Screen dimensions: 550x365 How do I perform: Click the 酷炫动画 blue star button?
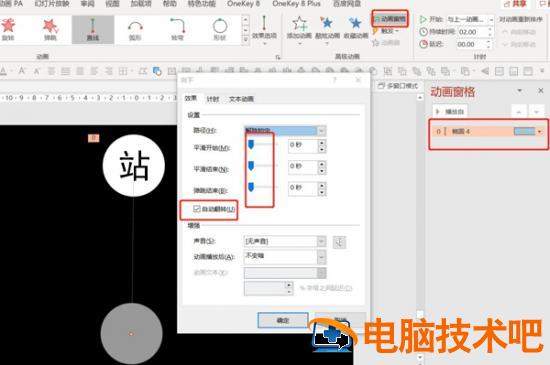[x=327, y=30]
